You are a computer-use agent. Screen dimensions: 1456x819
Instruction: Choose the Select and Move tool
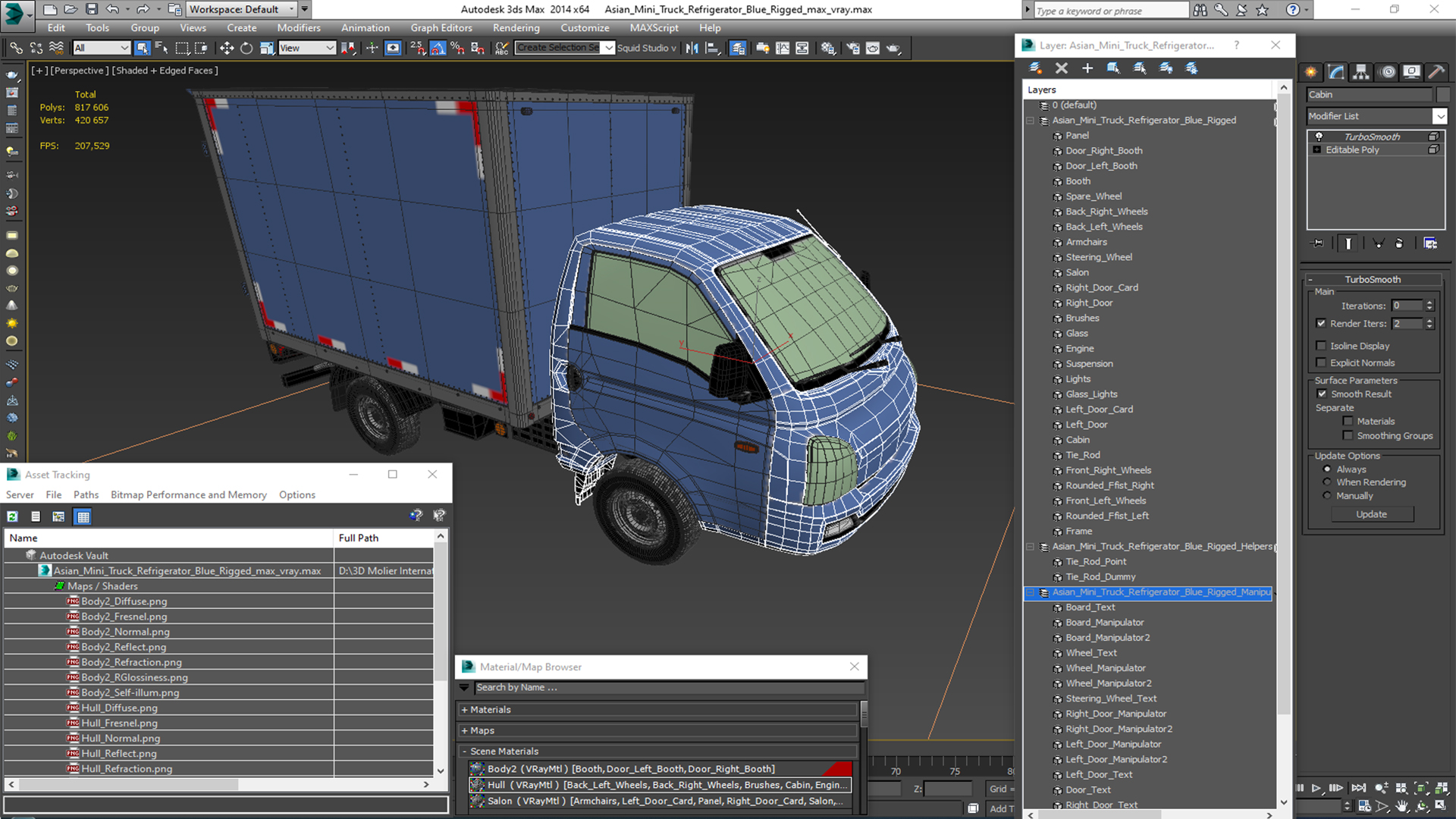coord(226,48)
